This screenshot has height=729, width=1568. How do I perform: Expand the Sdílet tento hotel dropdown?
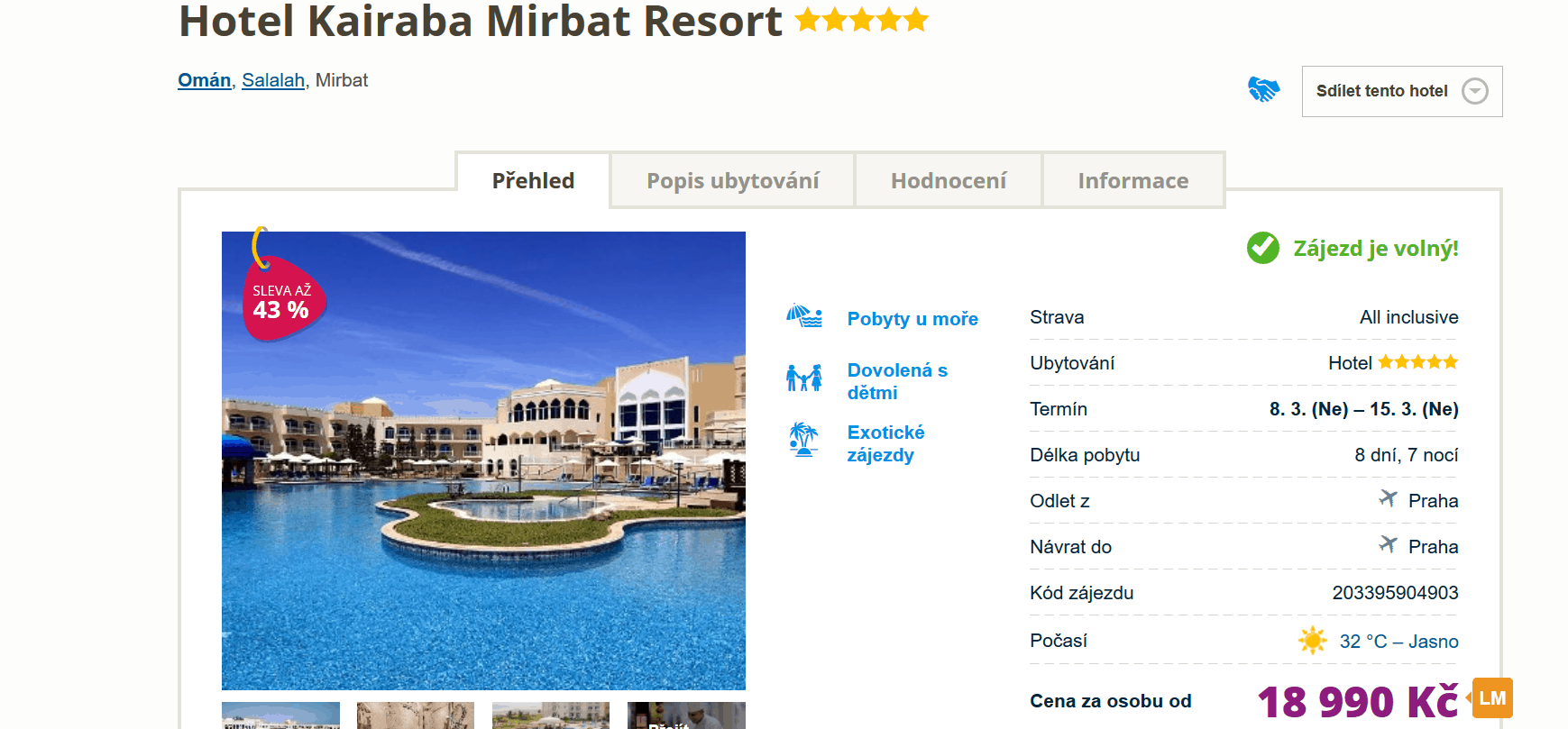[1402, 91]
